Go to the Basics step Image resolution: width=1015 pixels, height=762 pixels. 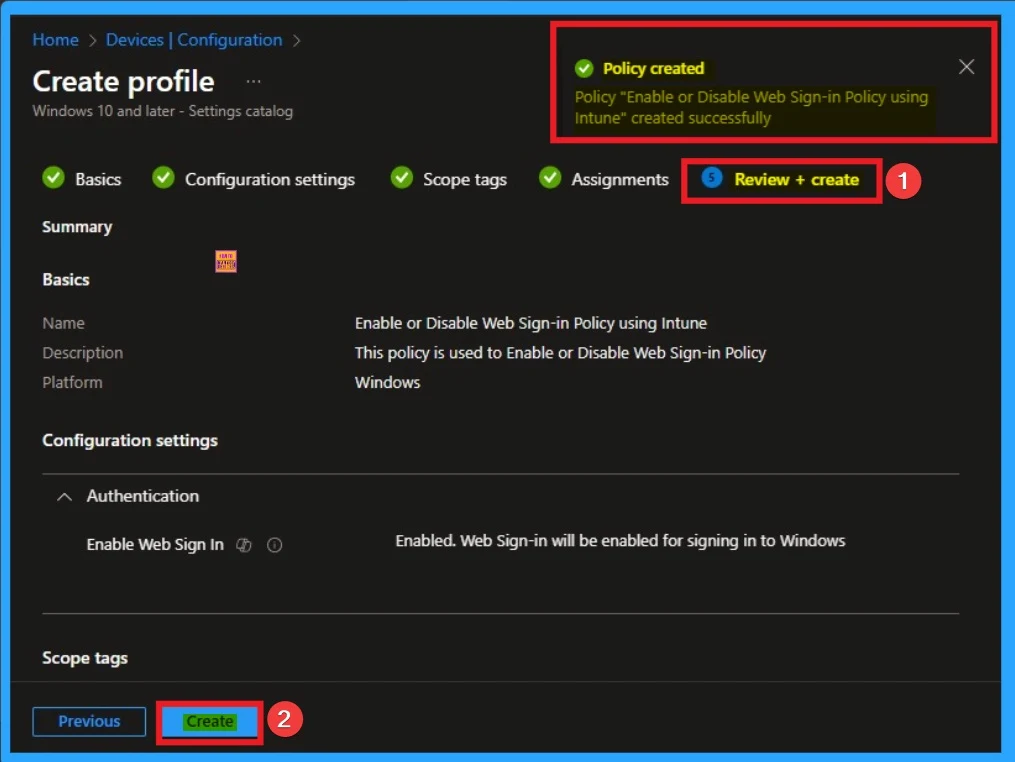(x=98, y=179)
